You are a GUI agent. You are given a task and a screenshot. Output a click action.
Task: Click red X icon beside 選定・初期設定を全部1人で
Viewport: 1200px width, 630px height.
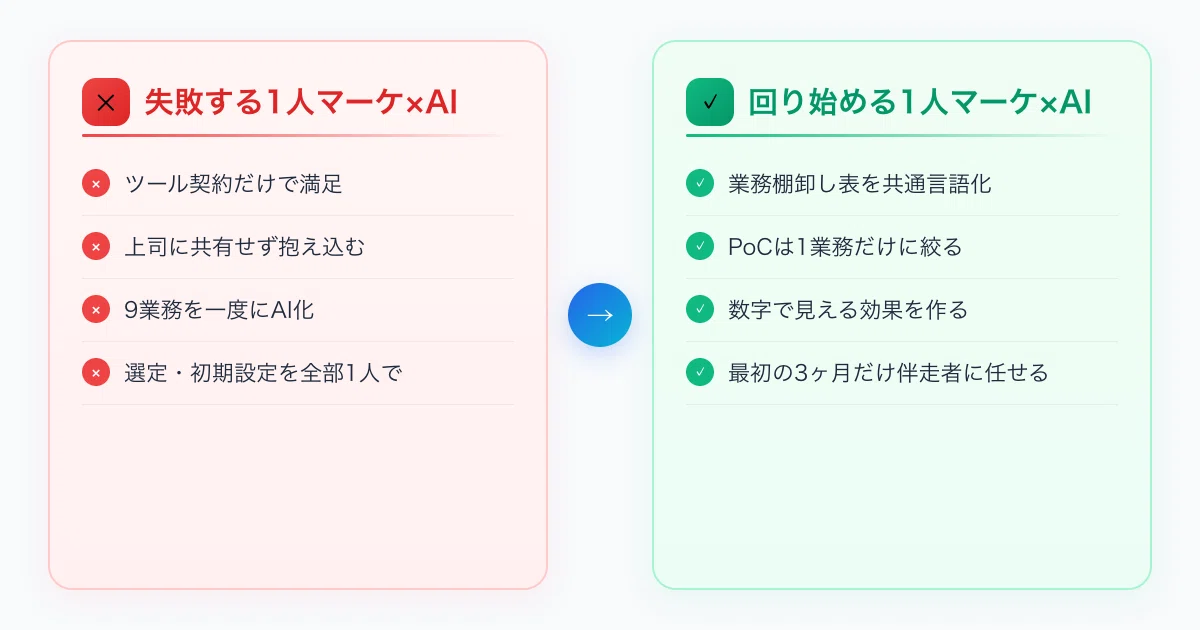96,373
